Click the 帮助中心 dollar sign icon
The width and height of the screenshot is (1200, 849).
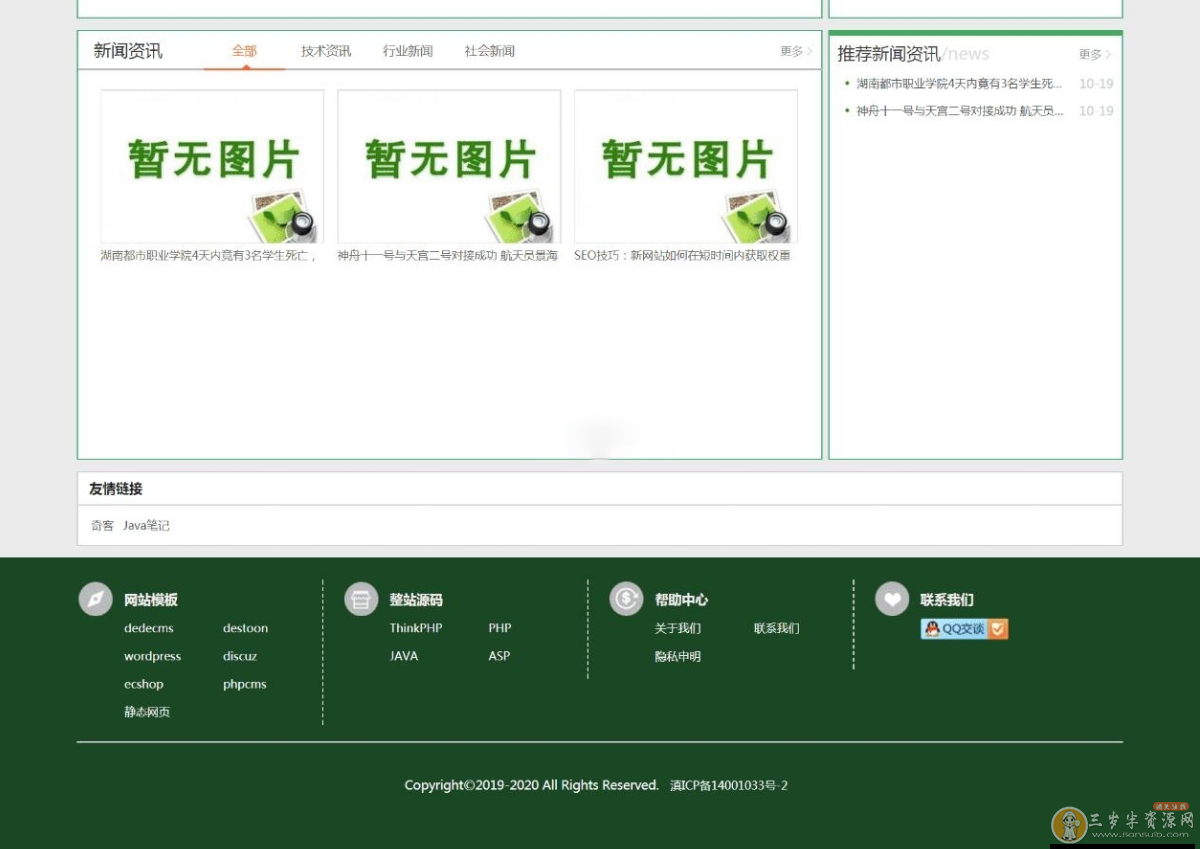[626, 598]
